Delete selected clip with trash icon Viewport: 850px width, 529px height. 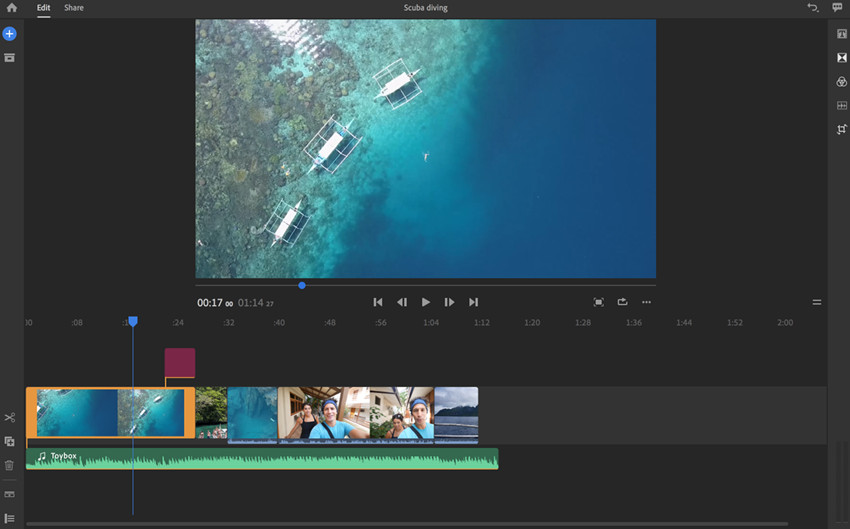click(x=9, y=465)
